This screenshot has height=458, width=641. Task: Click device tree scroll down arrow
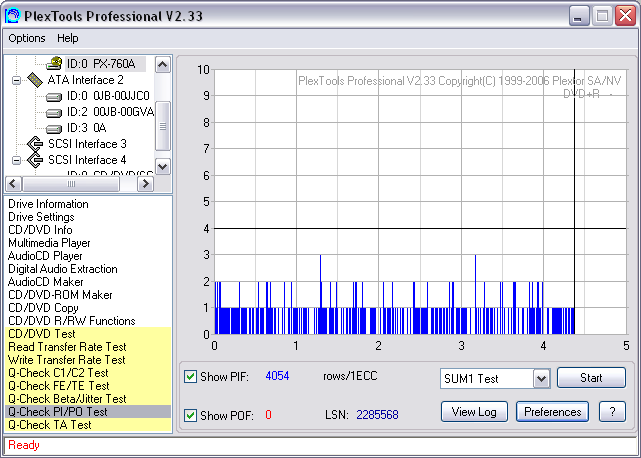(163, 166)
